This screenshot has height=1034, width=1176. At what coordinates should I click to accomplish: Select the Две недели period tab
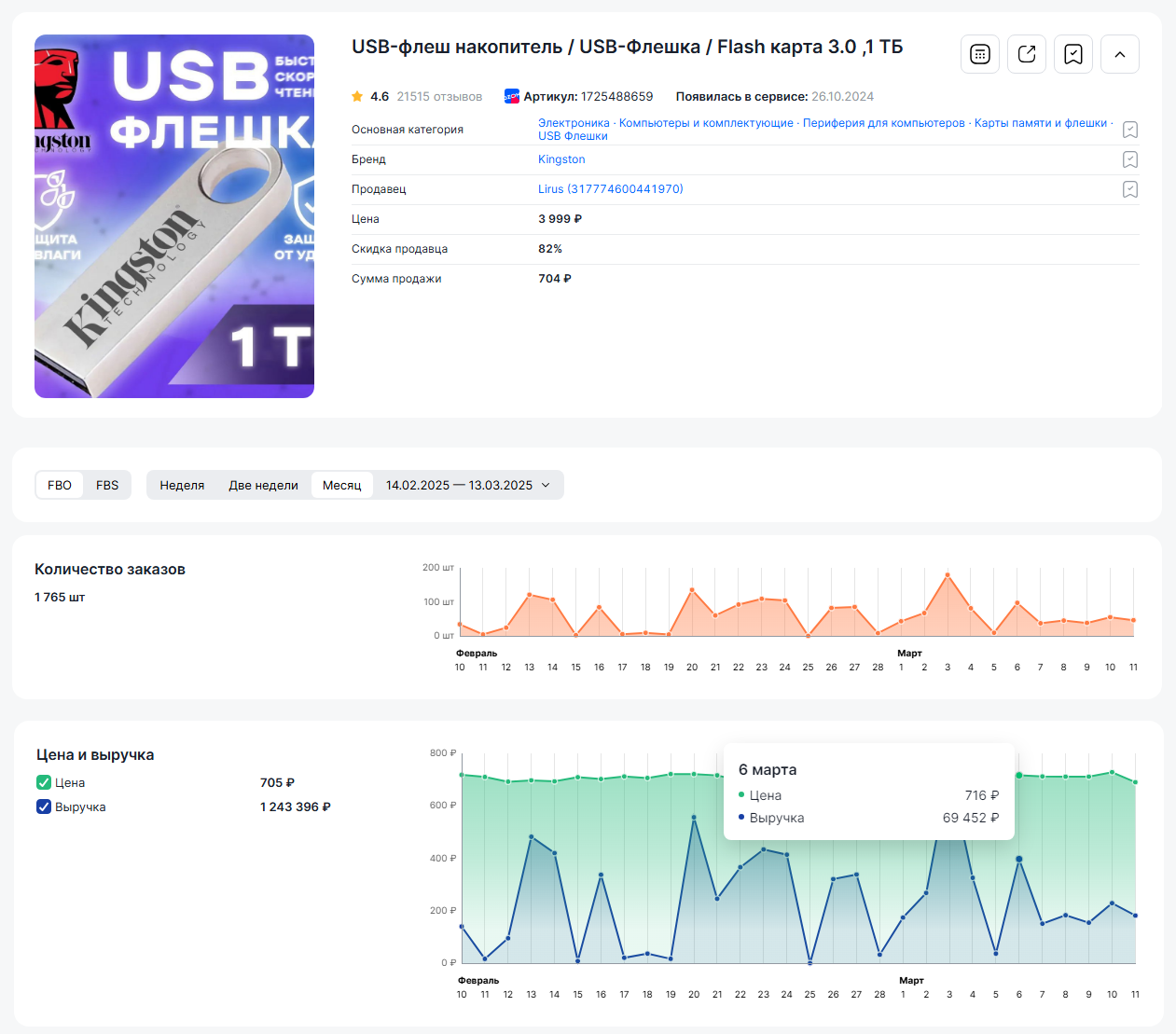coord(263,485)
